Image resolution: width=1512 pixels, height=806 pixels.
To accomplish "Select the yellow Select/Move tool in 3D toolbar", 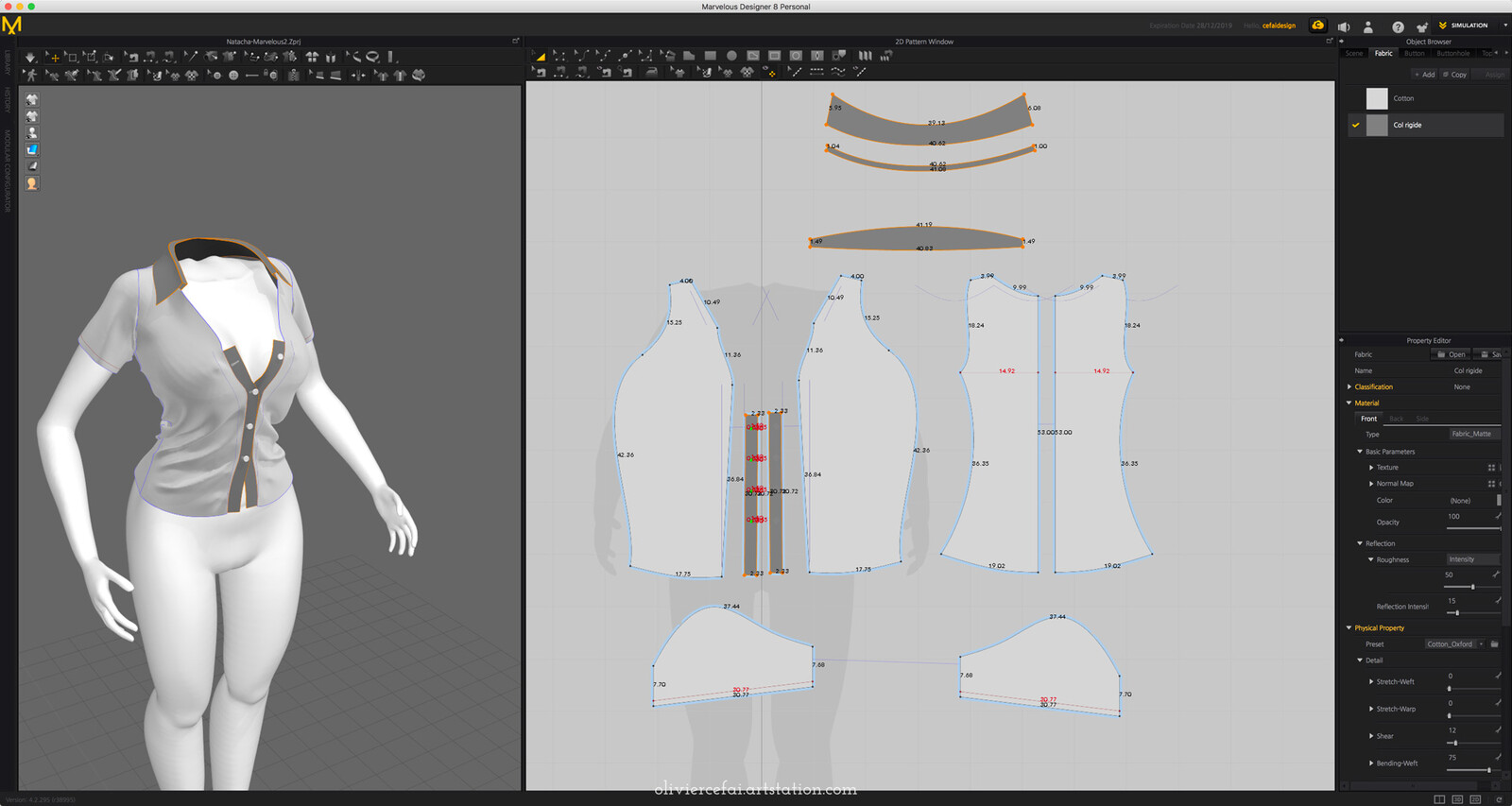I will click(54, 57).
